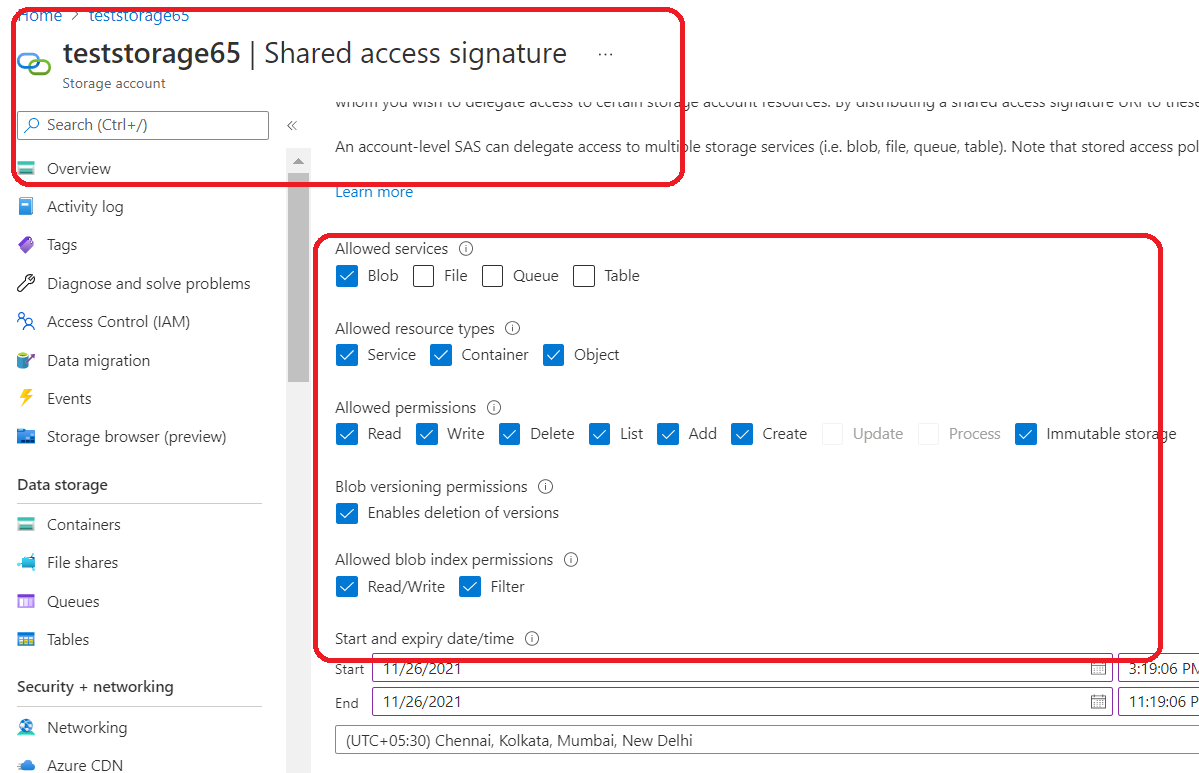Click info icon beside Allowed permissions
Viewport: 1199px width, 773px height.
pyautogui.click(x=494, y=408)
